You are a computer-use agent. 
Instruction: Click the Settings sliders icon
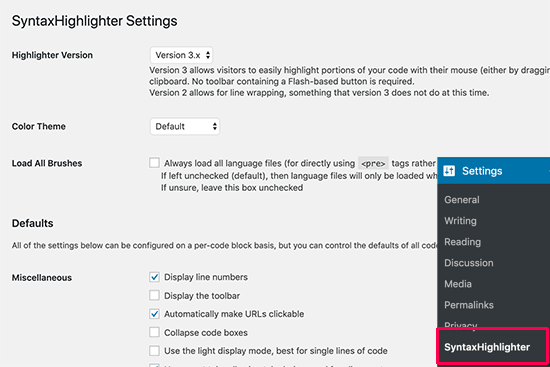pyautogui.click(x=449, y=171)
